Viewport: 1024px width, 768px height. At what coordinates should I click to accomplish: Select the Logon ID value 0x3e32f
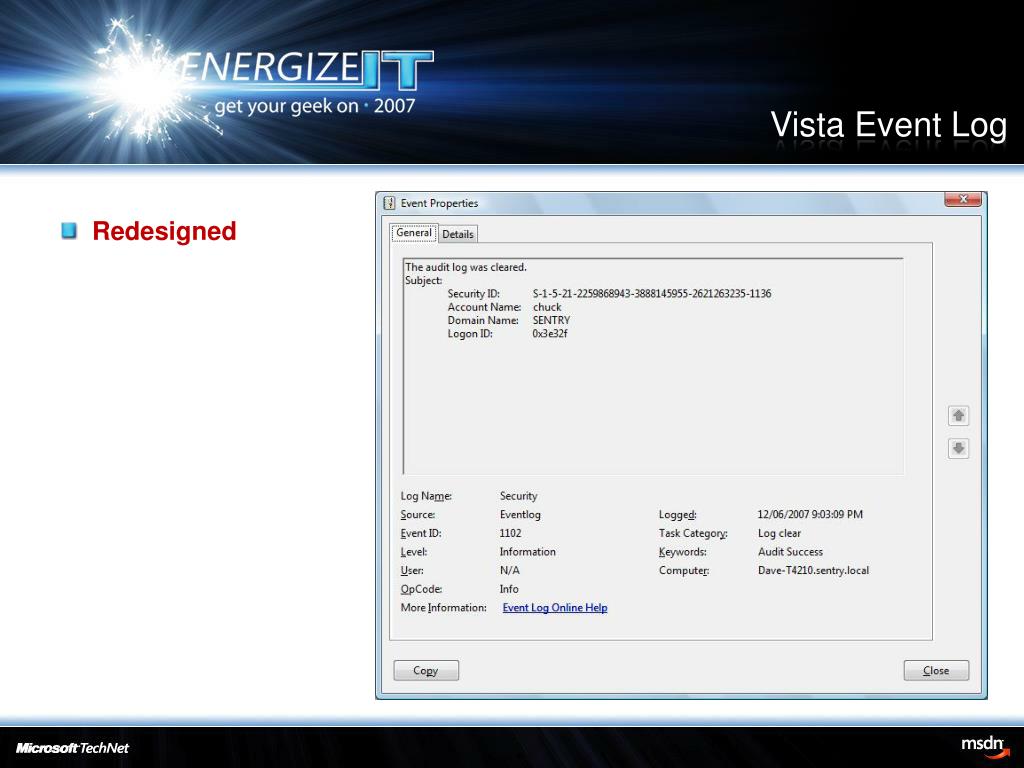[550, 334]
